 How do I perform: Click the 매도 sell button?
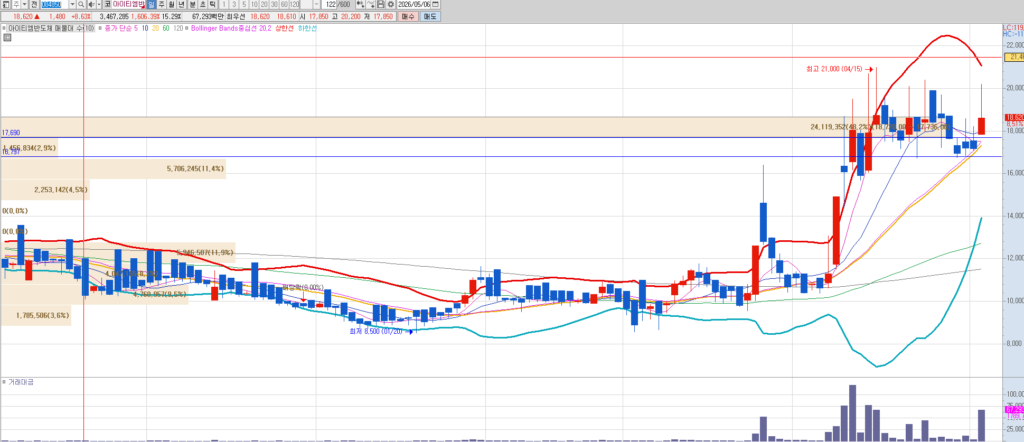428,16
